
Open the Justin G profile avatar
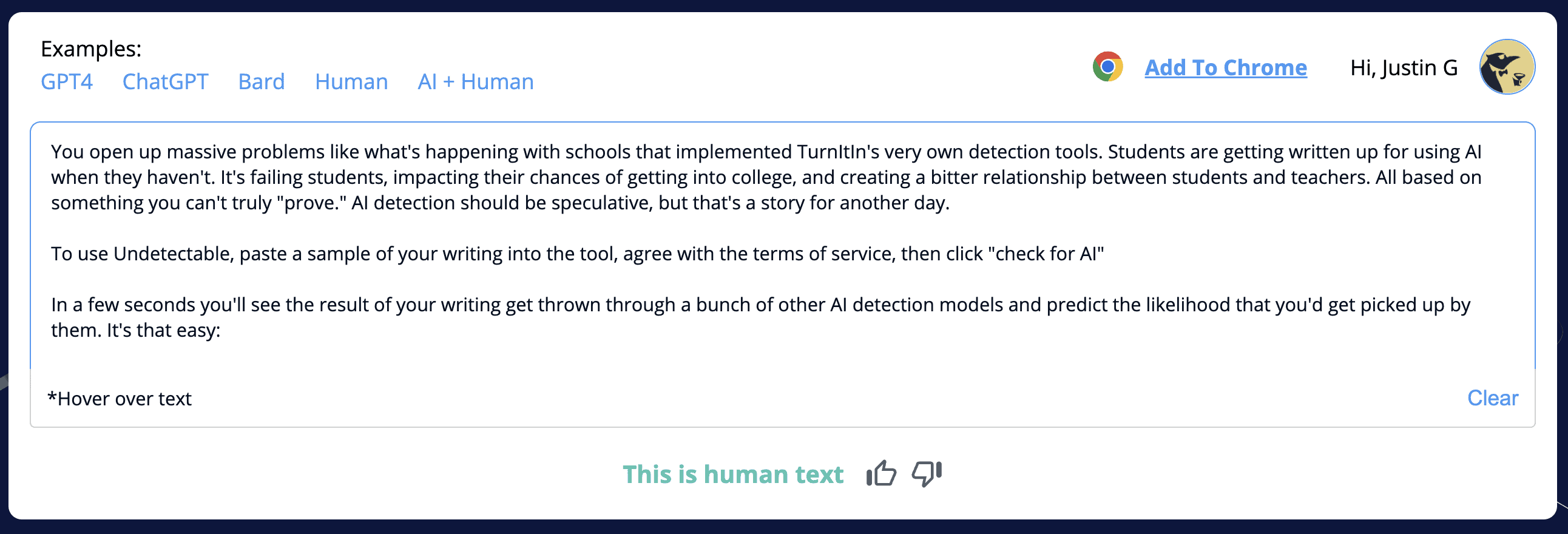[1507, 67]
